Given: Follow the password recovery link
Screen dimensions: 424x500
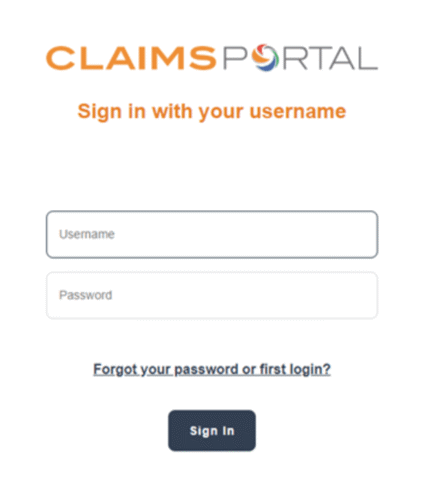Looking at the screenshot, I should click(212, 370).
